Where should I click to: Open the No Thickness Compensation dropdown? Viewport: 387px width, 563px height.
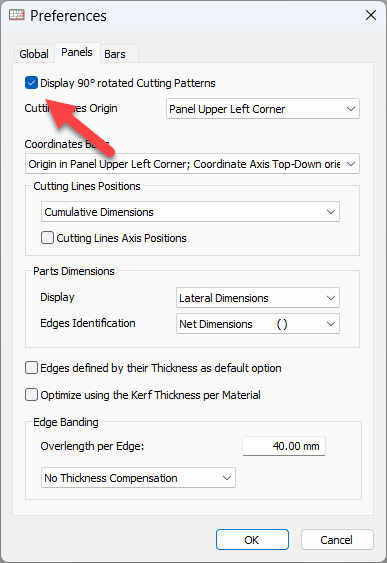pyautogui.click(x=138, y=478)
